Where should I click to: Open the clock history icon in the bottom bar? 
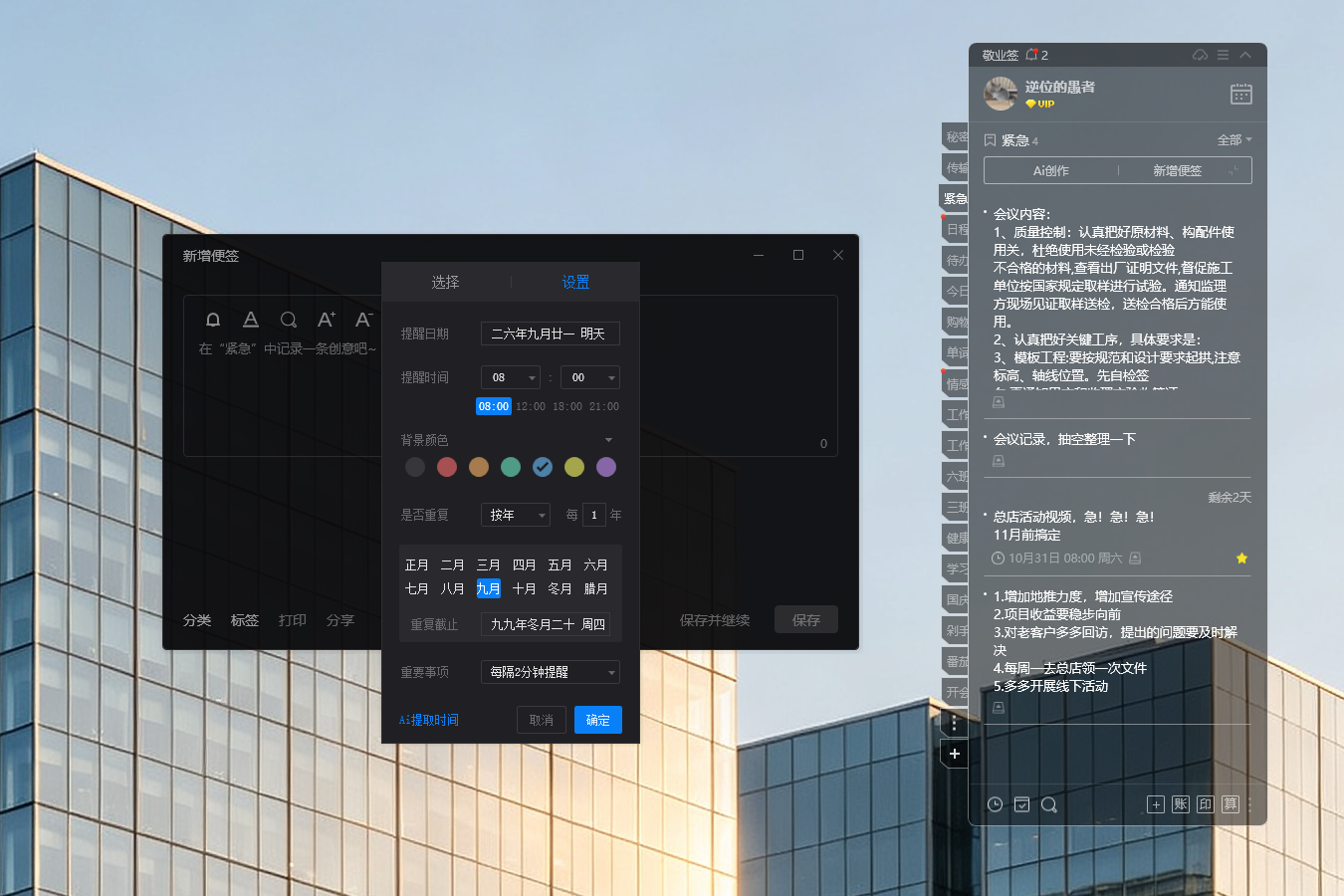pyautogui.click(x=995, y=804)
